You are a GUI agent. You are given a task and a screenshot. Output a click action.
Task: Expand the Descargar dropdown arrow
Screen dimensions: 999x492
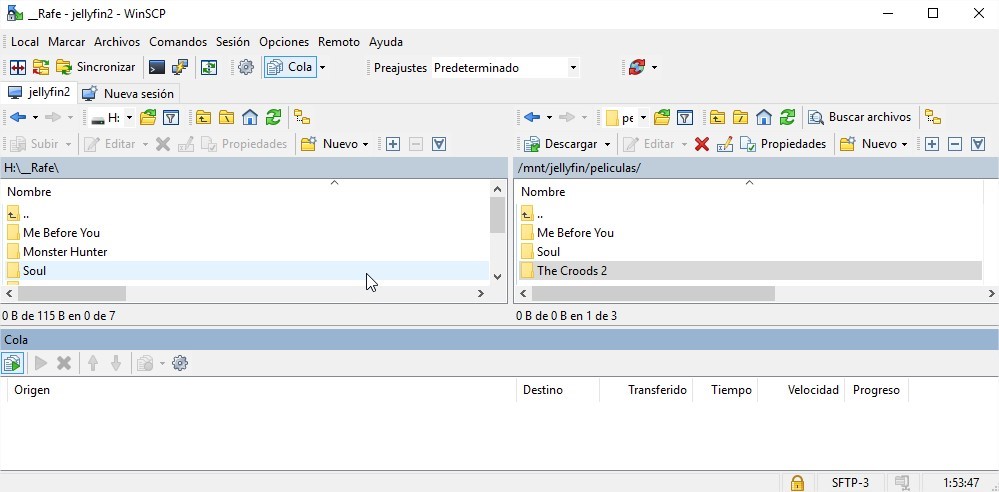point(607,144)
